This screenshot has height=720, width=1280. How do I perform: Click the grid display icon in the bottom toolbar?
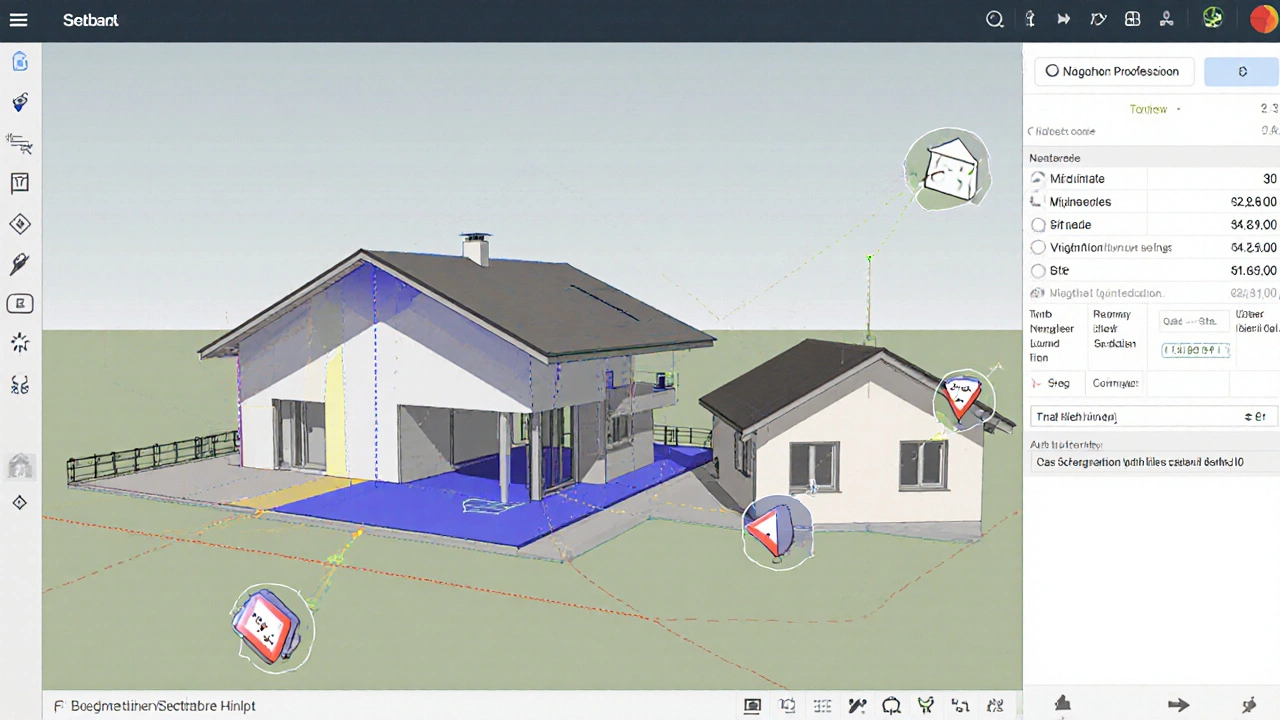click(822, 705)
